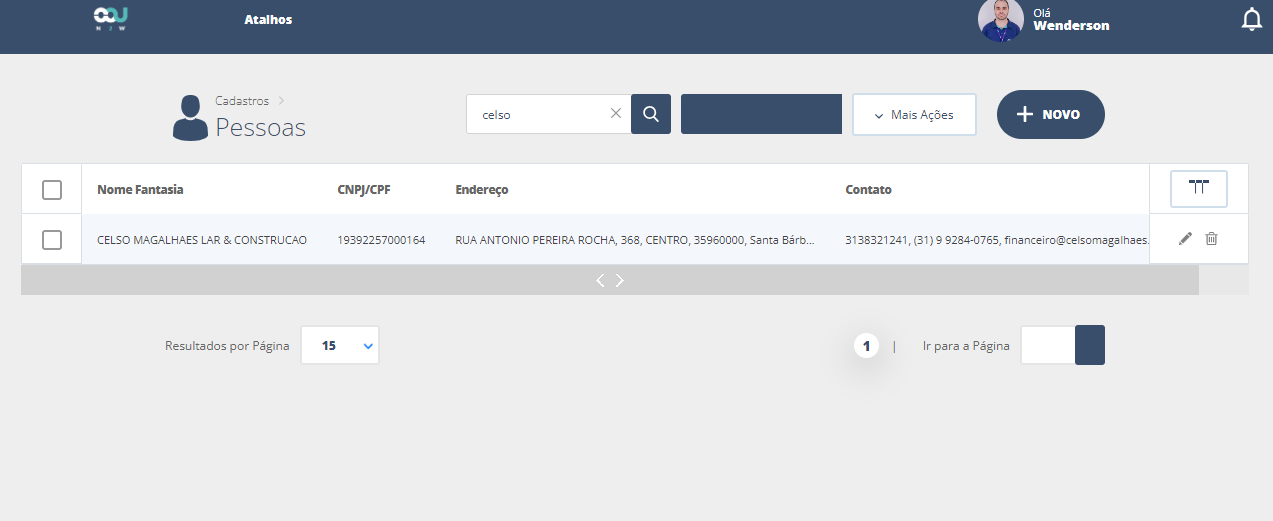Click the go-to-page submit button
The width and height of the screenshot is (1273, 521).
point(1090,345)
